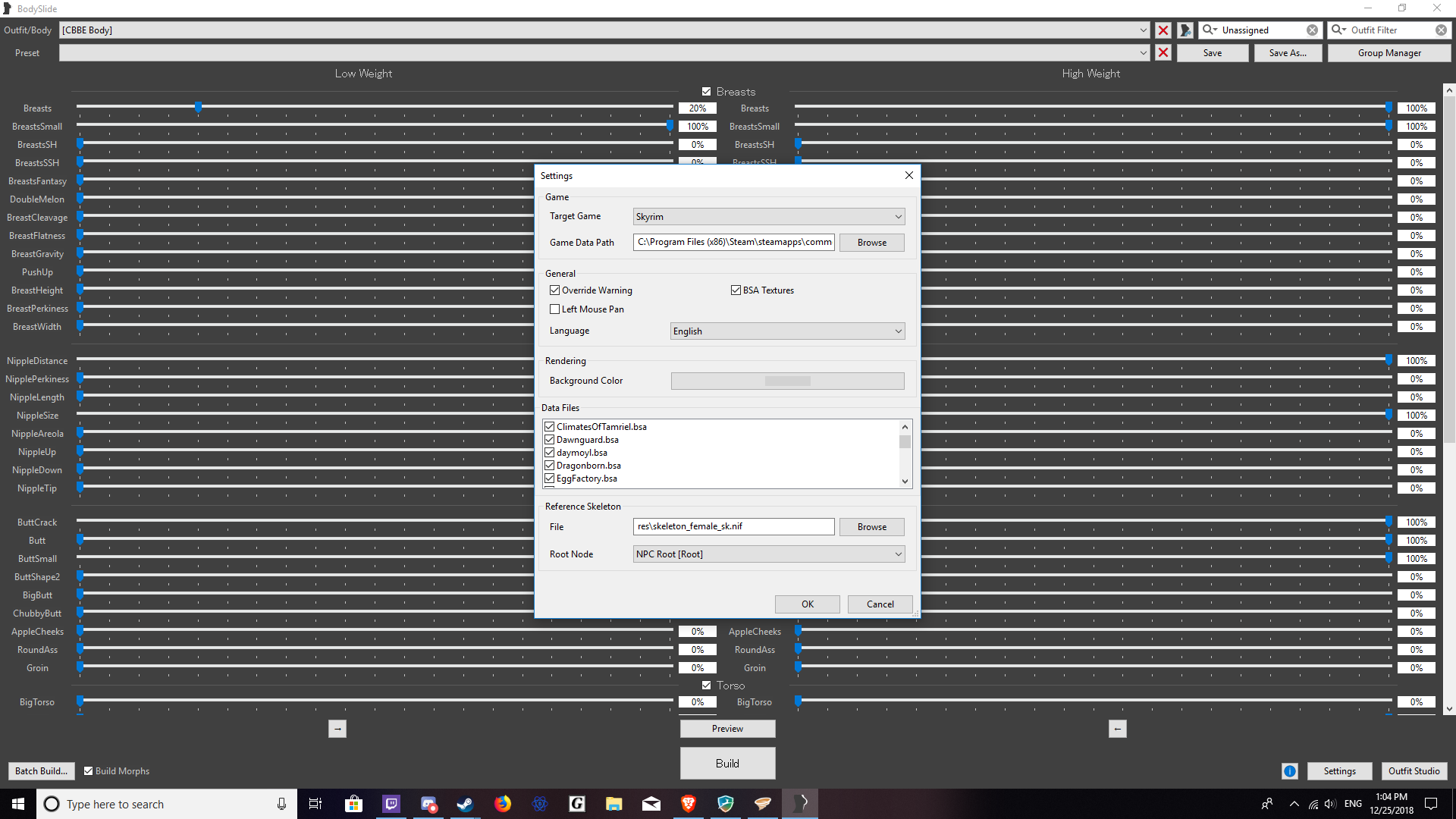Image resolution: width=1456 pixels, height=819 pixels.
Task: Open Batch Build dialog
Action: click(x=41, y=771)
